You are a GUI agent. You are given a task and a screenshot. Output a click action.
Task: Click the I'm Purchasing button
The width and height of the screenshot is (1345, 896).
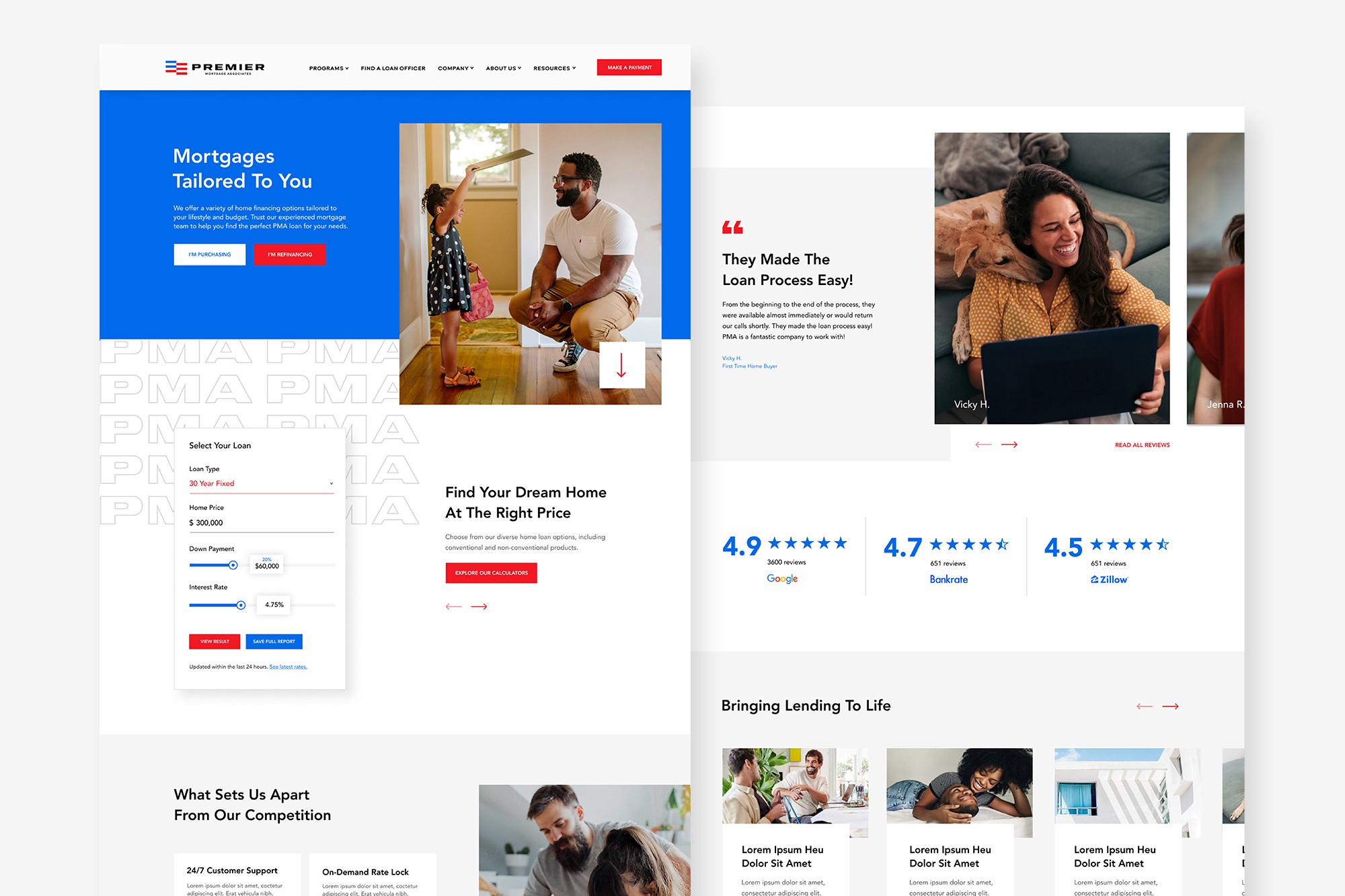209,255
